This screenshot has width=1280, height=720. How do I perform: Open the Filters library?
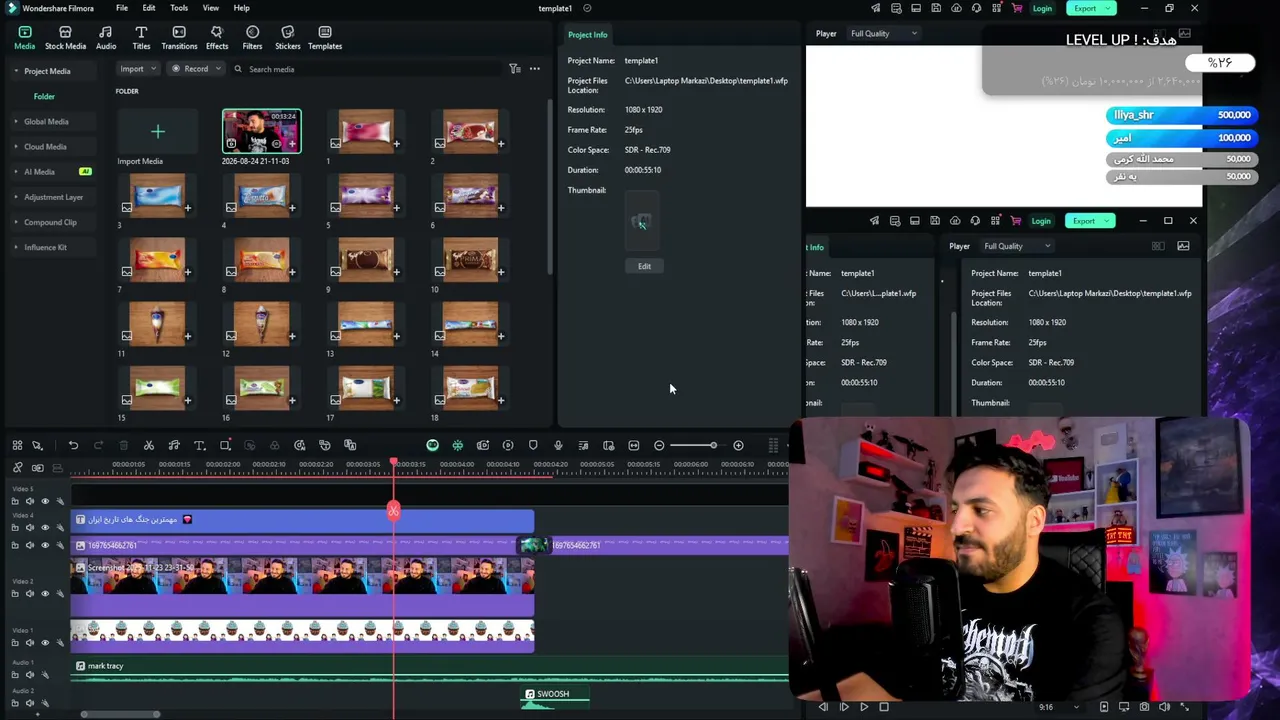[x=252, y=38]
